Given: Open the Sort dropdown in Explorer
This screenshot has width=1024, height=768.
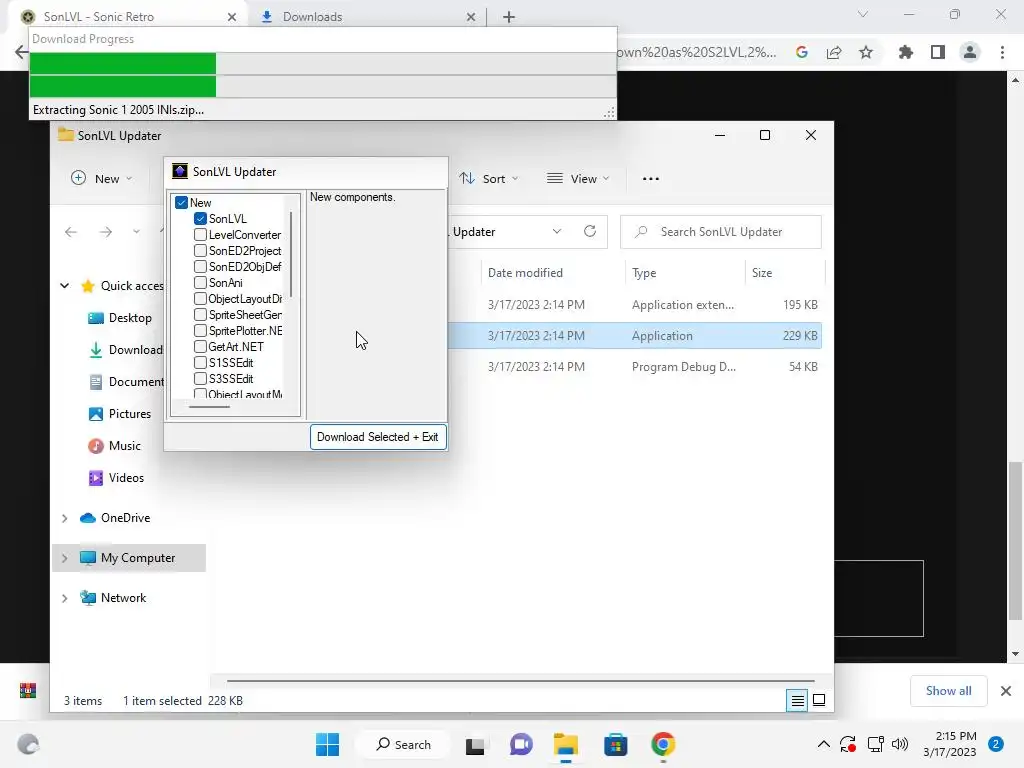Looking at the screenshot, I should click(488, 178).
